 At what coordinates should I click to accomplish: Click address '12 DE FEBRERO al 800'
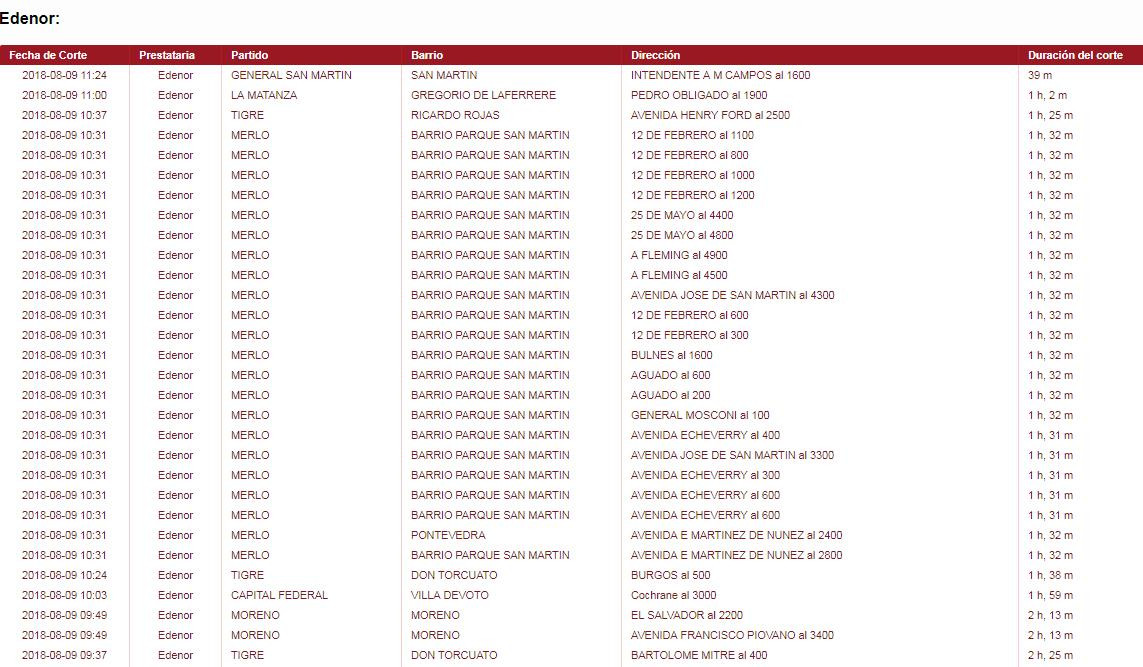click(x=690, y=155)
